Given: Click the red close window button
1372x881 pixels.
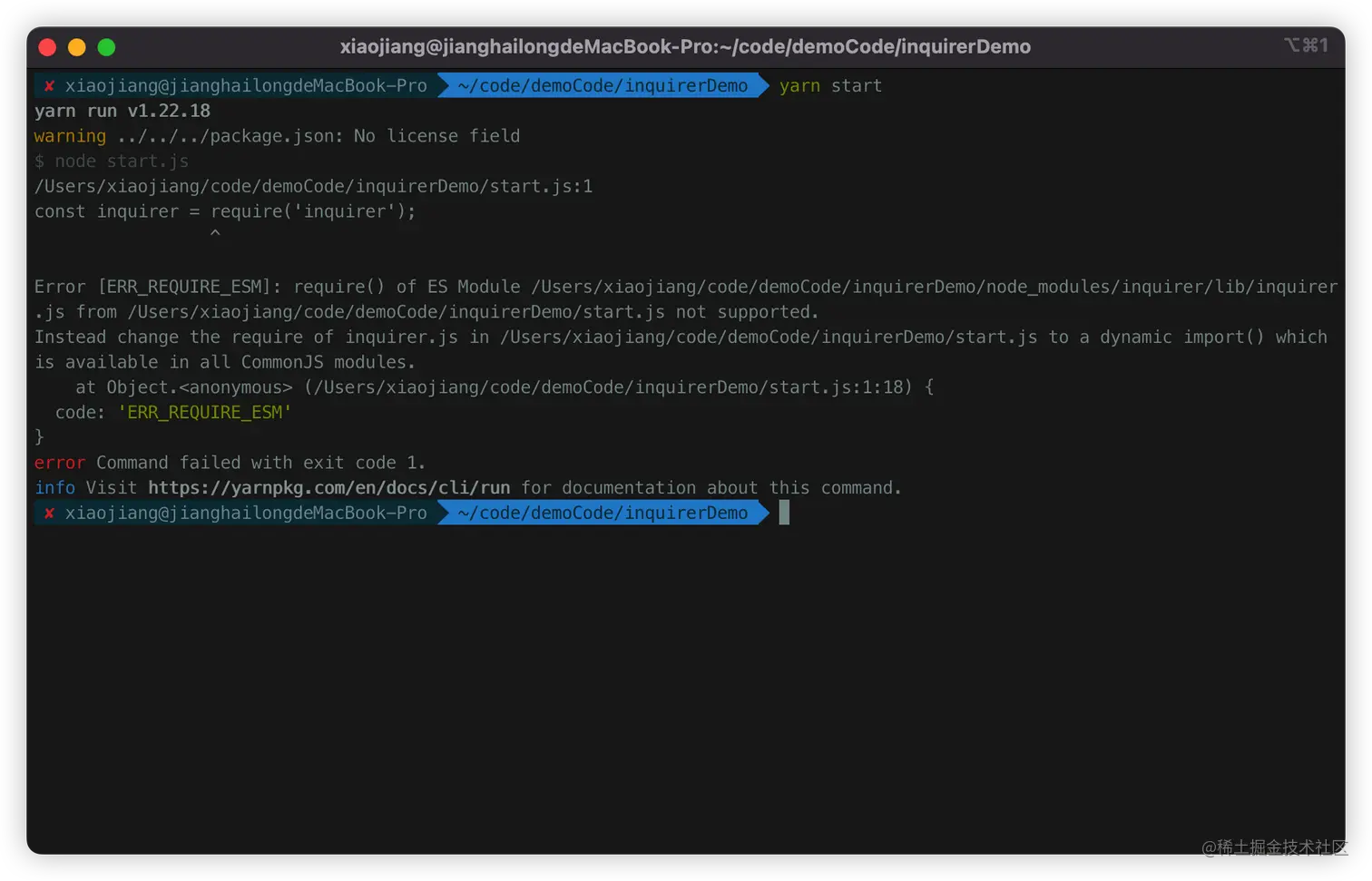Looking at the screenshot, I should point(48,47).
